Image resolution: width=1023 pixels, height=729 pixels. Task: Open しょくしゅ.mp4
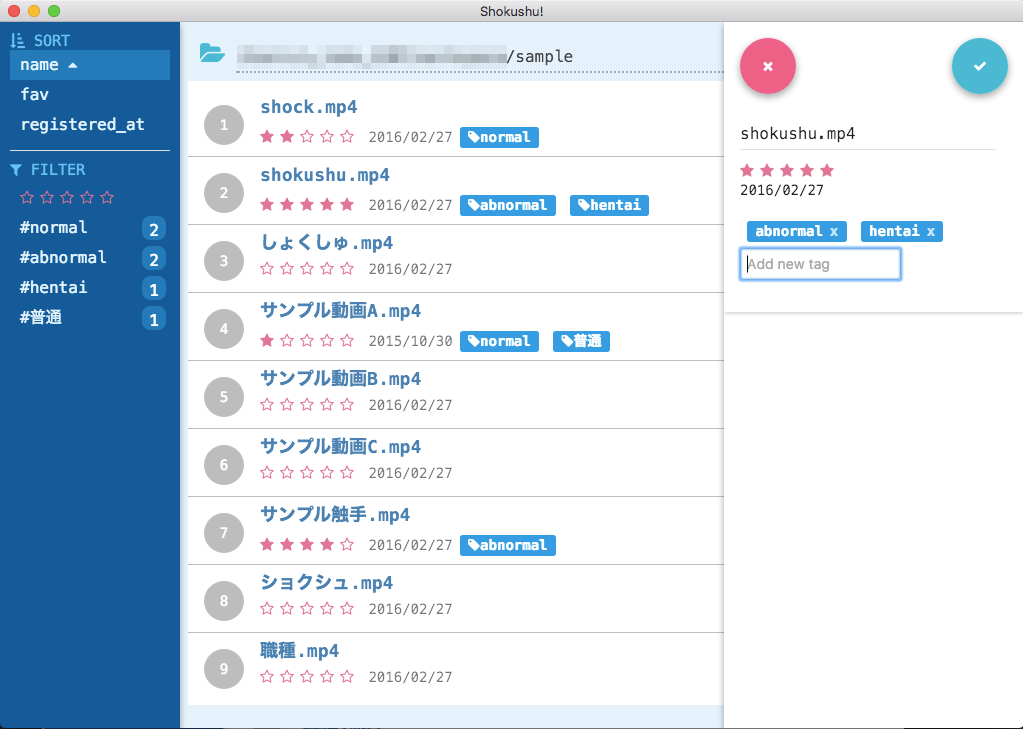[326, 243]
